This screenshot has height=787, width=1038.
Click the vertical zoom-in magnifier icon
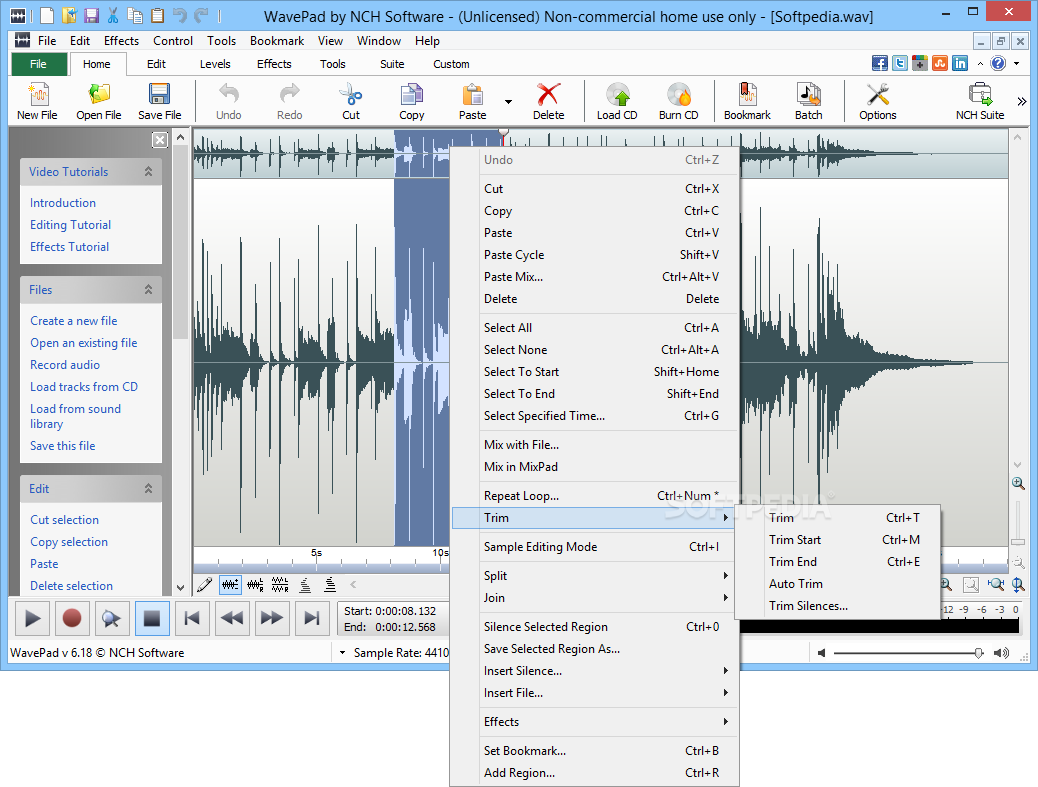click(x=1018, y=484)
